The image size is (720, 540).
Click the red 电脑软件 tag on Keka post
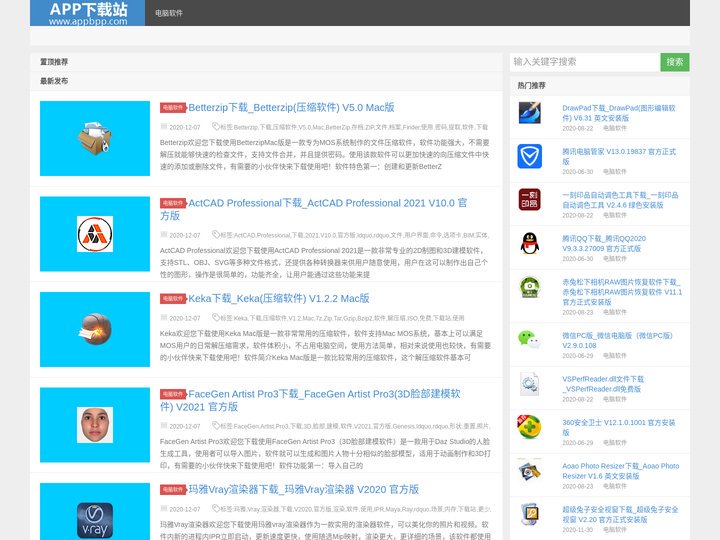pyautogui.click(x=173, y=298)
